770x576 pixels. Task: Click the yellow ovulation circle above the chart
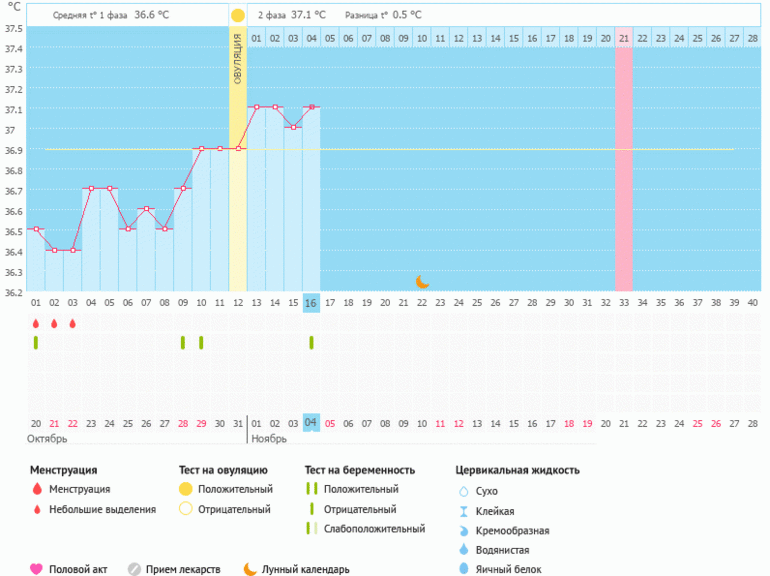coord(237,15)
